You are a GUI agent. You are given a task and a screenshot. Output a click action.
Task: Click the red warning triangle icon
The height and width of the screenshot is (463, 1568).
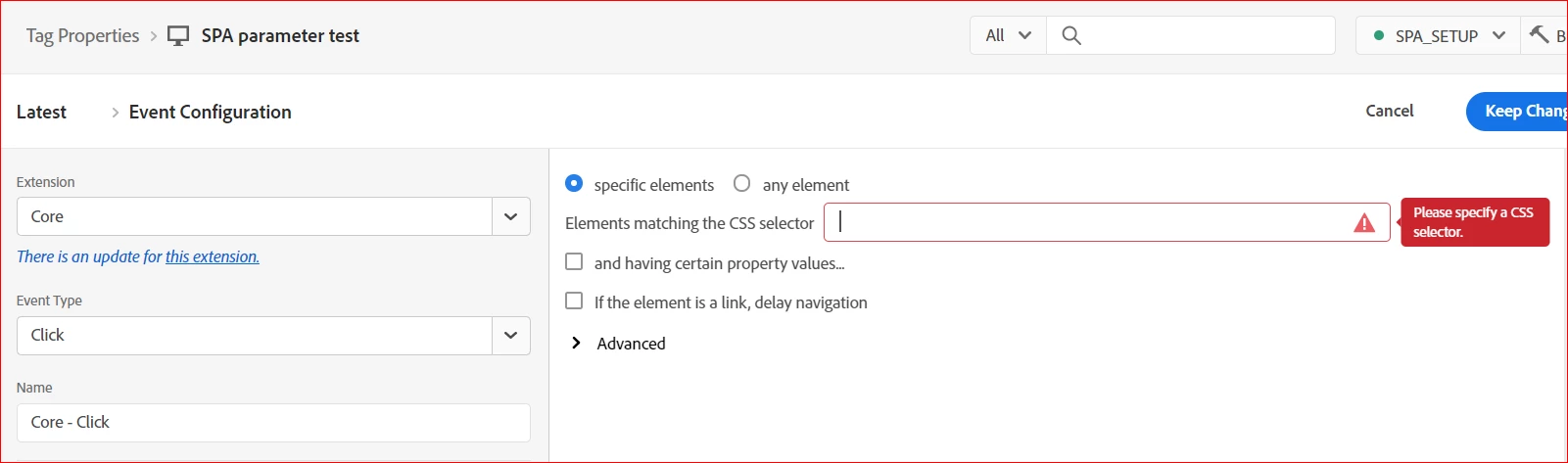click(1363, 223)
